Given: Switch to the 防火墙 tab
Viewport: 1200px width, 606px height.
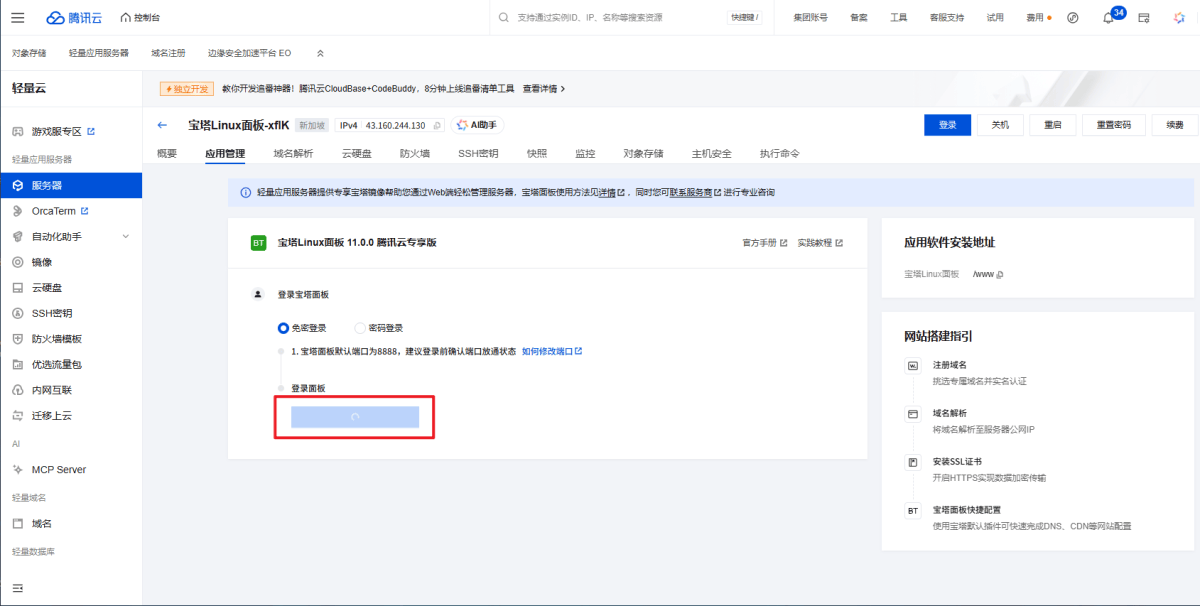Looking at the screenshot, I should click(414, 154).
